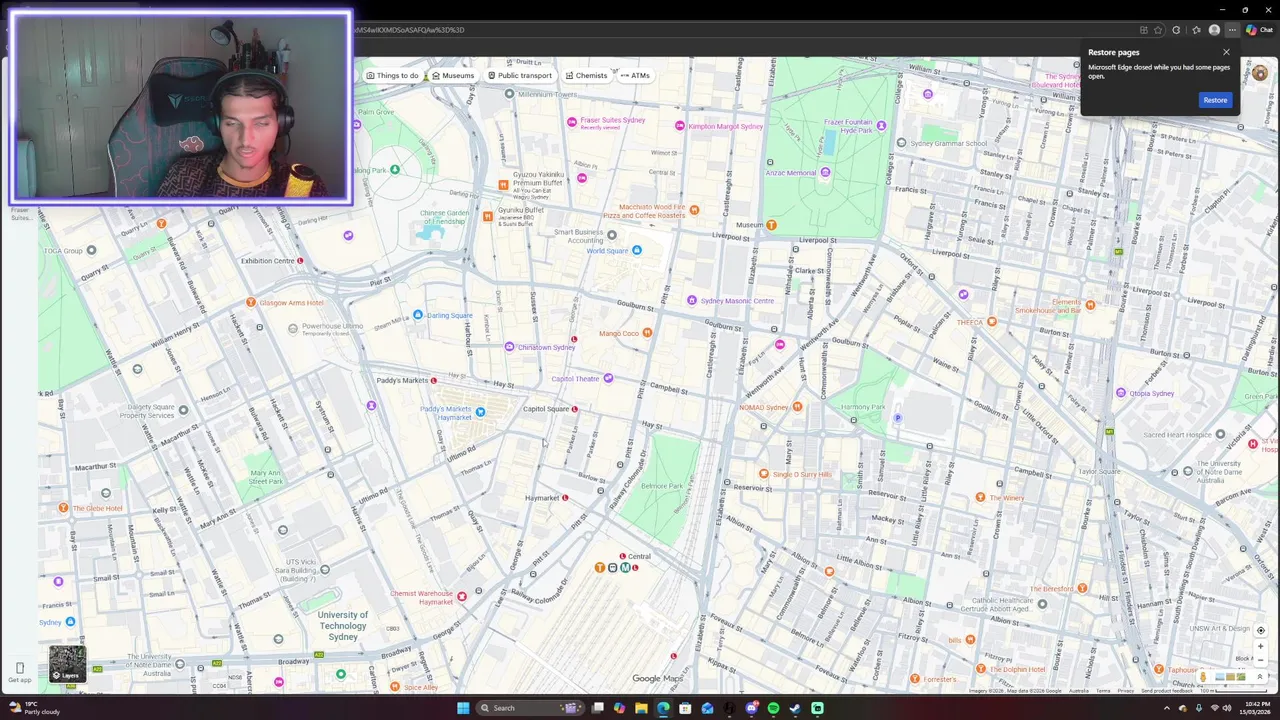Open Copilot Chat in Edge toolbar
This screenshot has height=720, width=1280.
[1259, 30]
